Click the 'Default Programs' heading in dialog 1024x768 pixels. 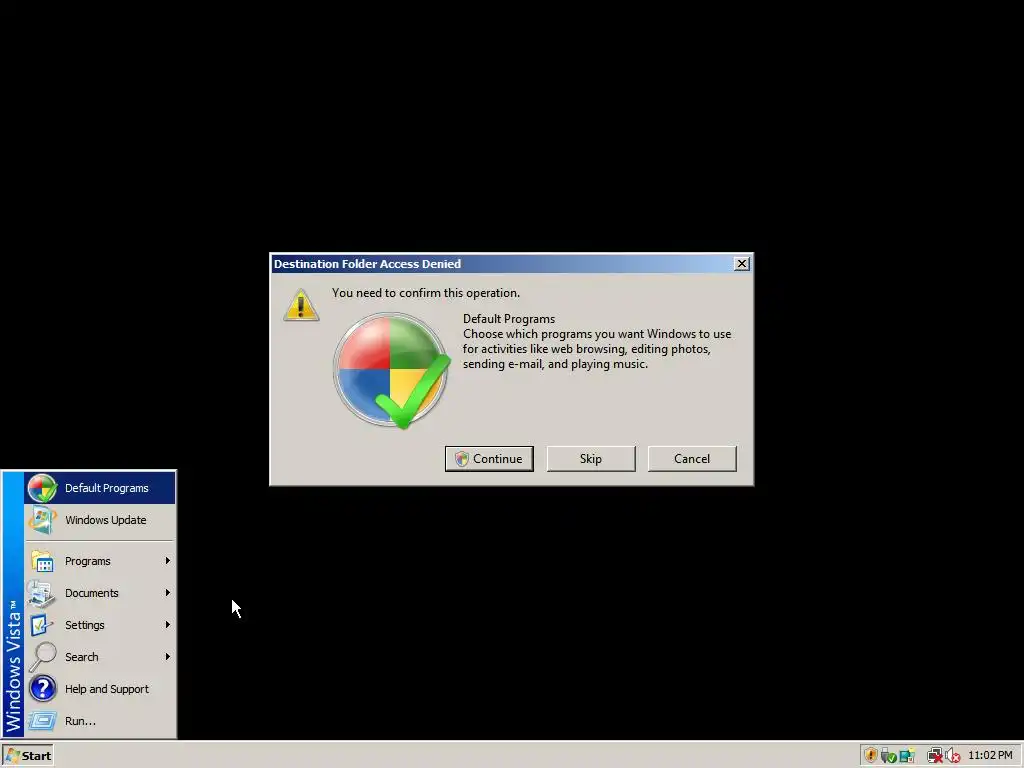click(x=509, y=319)
